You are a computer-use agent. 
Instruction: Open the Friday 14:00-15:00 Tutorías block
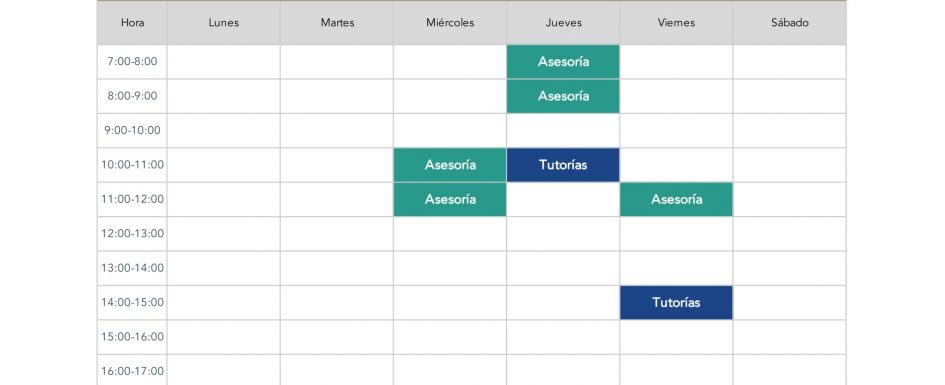pyautogui.click(x=676, y=302)
